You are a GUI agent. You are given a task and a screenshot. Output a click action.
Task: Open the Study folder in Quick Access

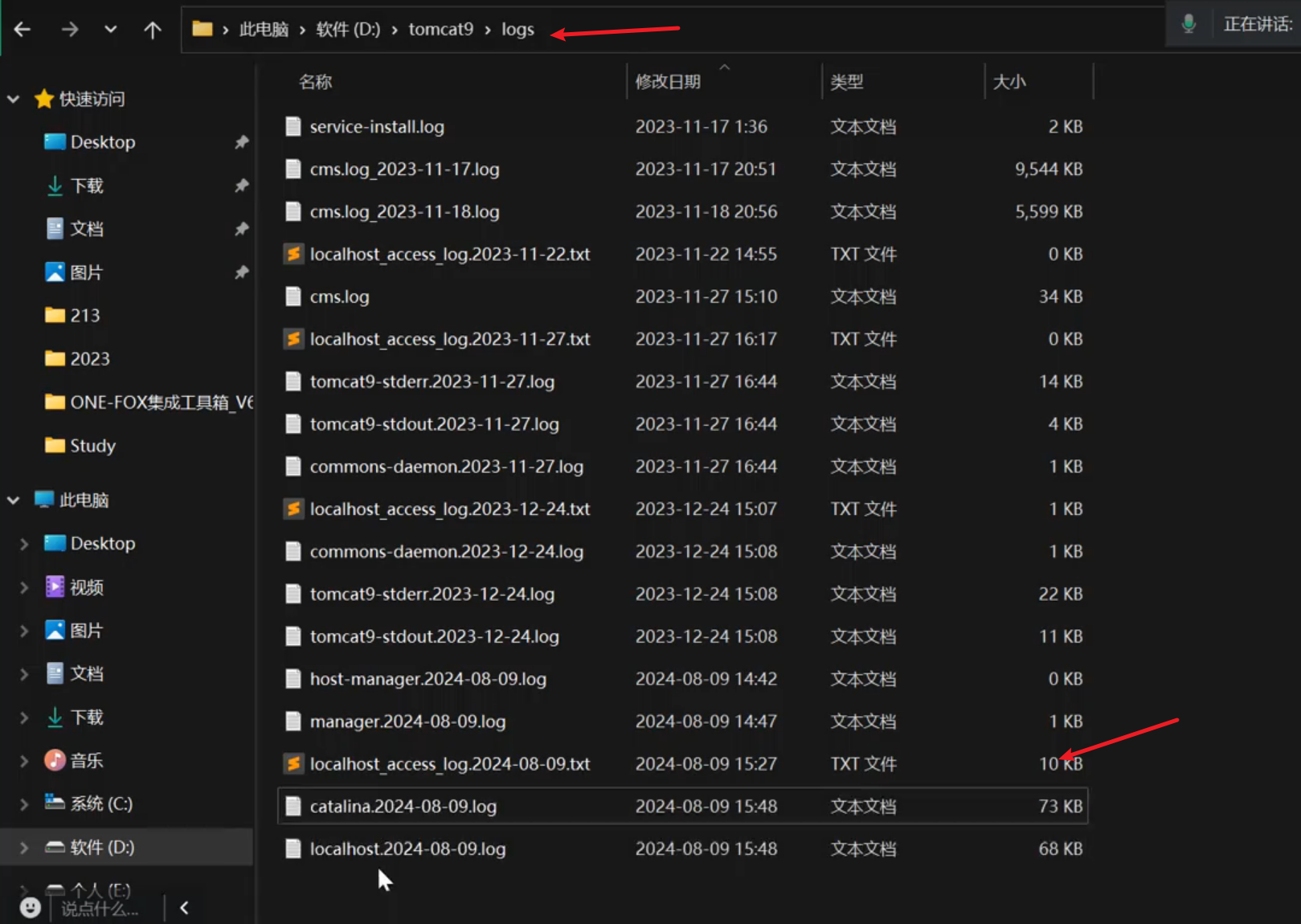(92, 445)
